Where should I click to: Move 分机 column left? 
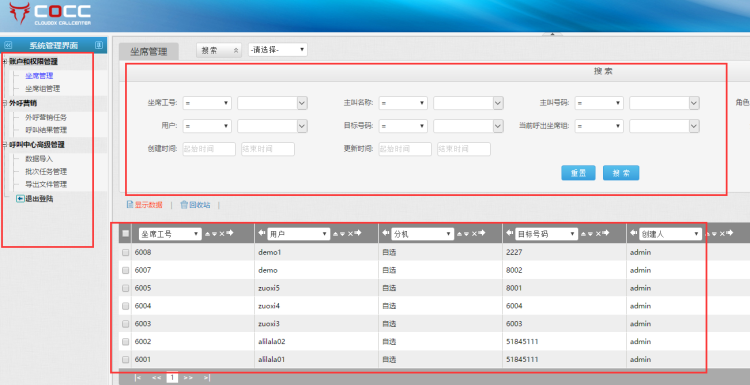click(x=386, y=233)
